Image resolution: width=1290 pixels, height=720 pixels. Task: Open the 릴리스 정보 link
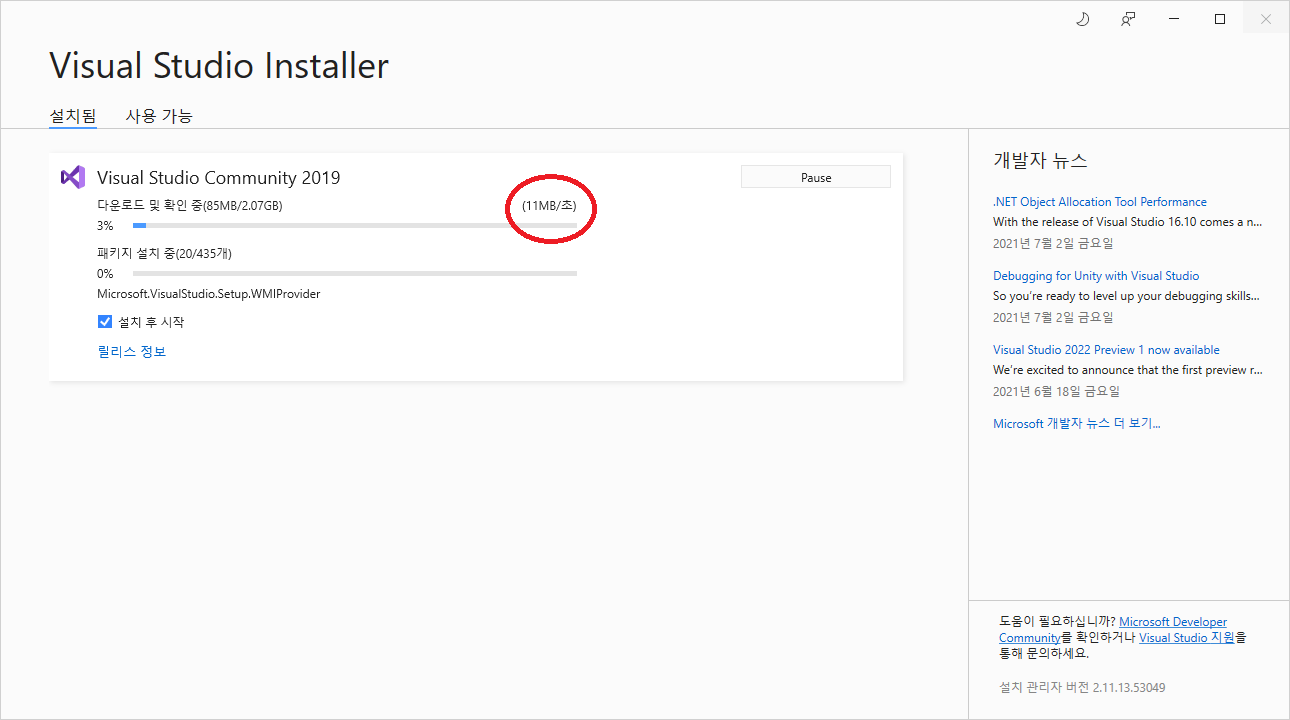(131, 351)
